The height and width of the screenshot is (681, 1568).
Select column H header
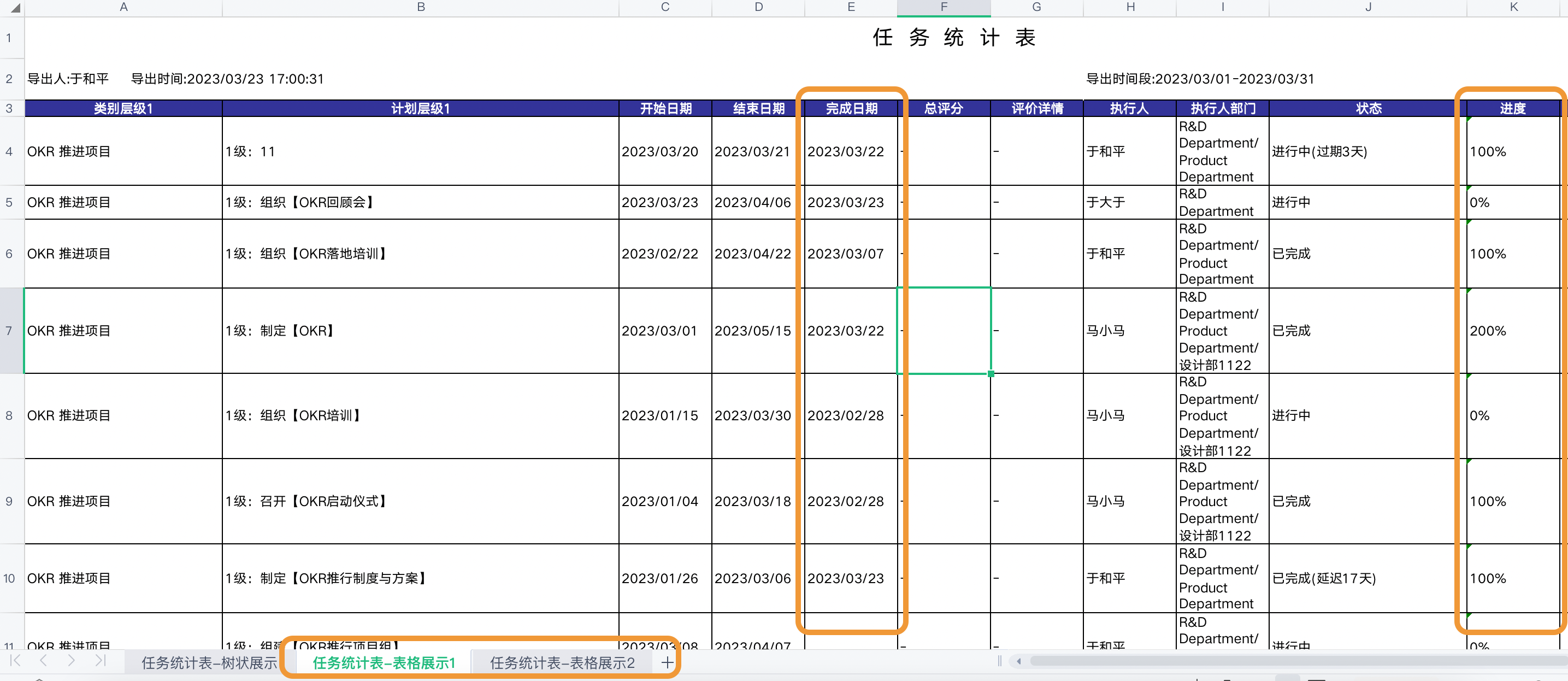(1130, 7)
